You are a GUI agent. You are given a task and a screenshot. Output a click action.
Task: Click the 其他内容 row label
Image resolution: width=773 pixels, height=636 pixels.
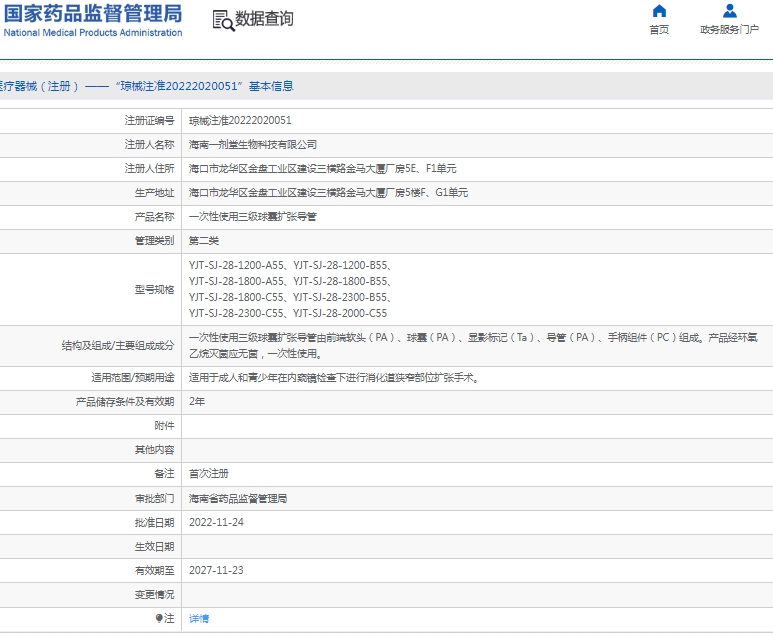click(154, 450)
